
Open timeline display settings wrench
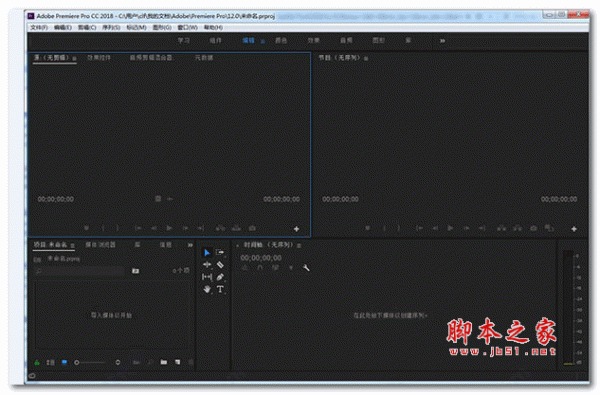(306, 268)
